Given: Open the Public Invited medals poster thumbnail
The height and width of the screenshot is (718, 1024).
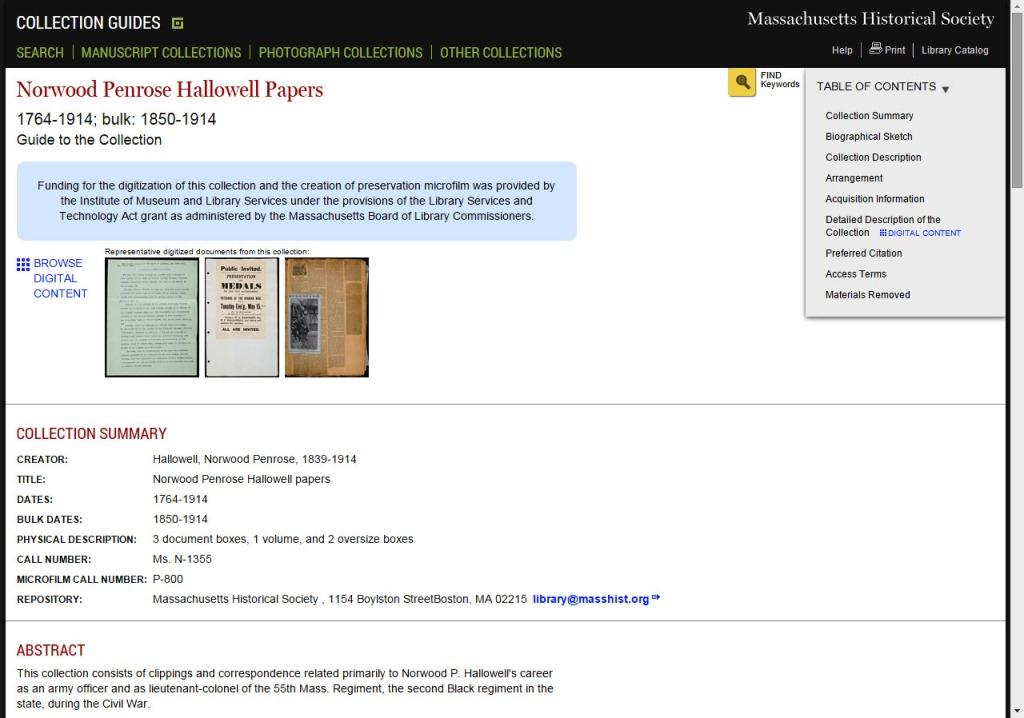Looking at the screenshot, I should [x=242, y=317].
